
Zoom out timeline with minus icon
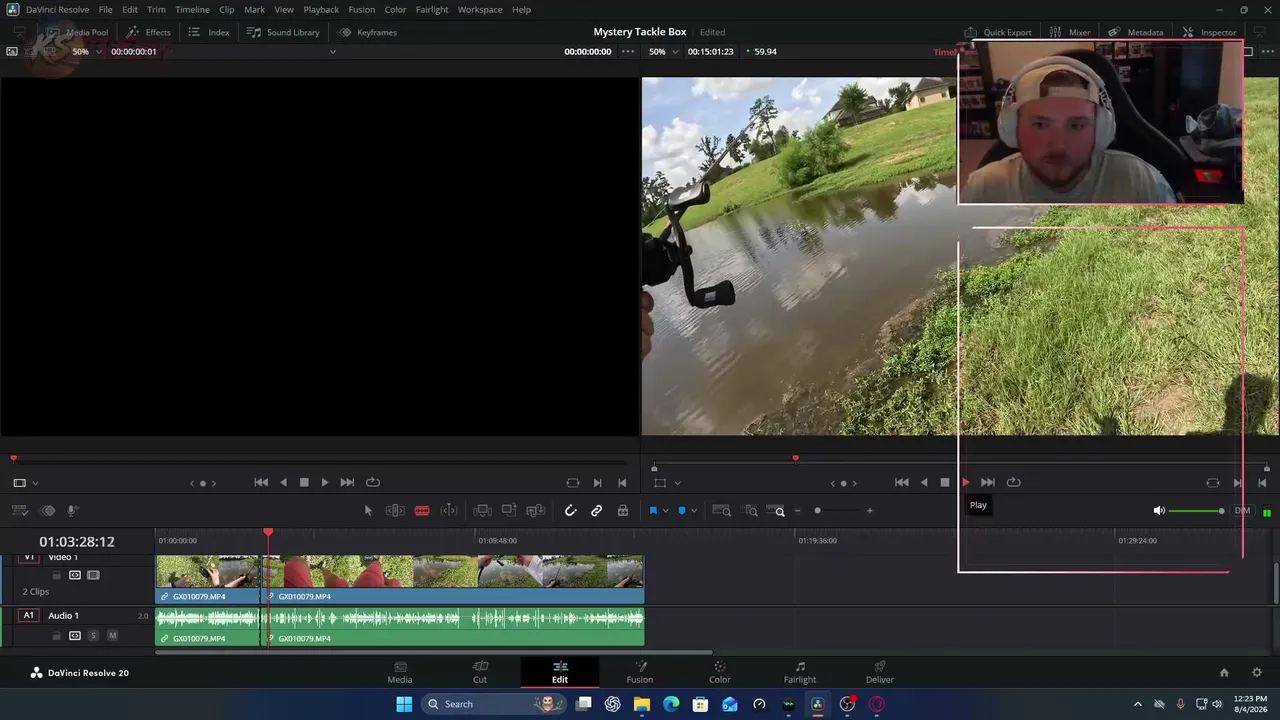pos(797,511)
